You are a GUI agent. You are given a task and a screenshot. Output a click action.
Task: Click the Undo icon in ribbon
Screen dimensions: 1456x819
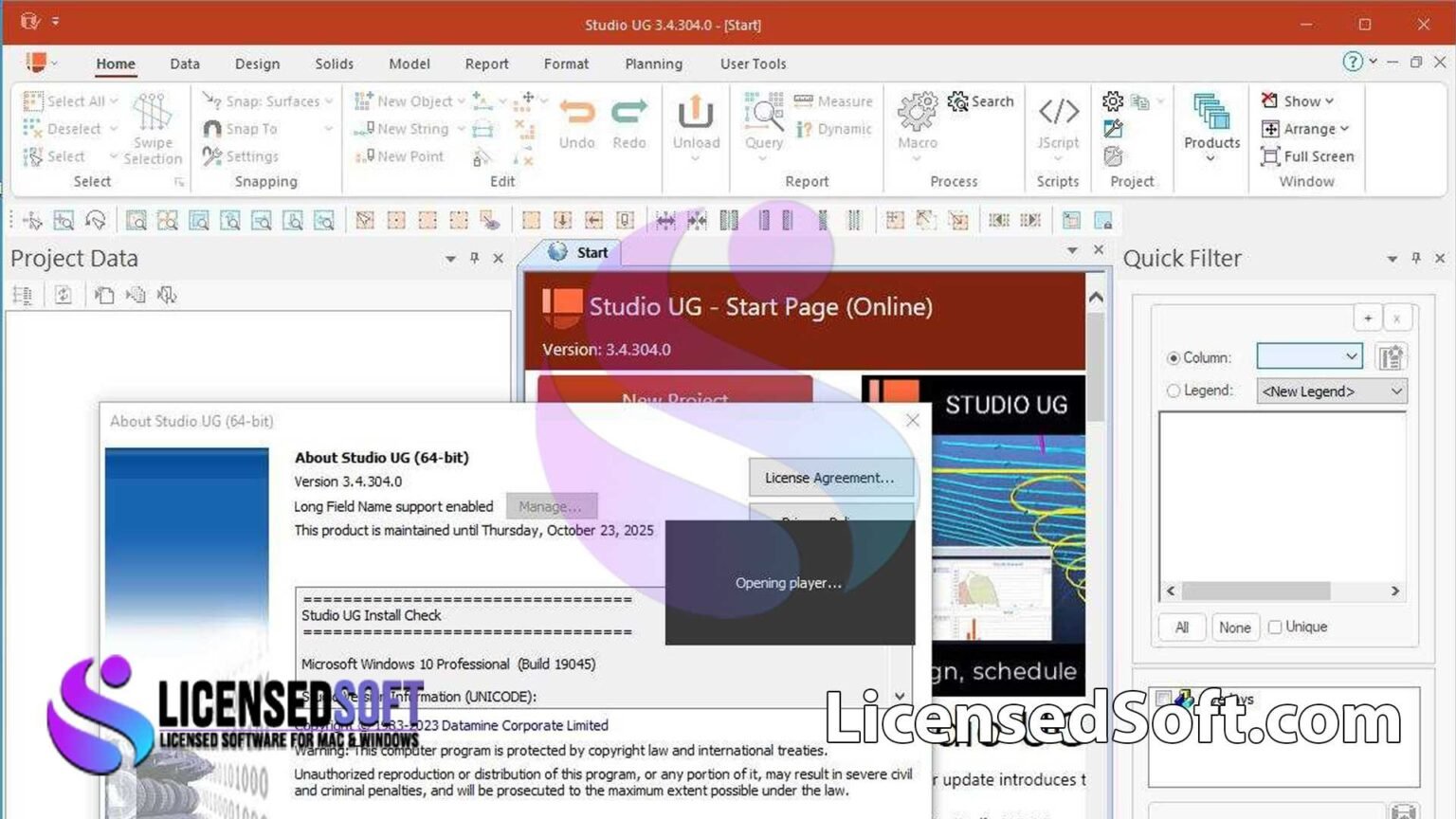tap(576, 113)
